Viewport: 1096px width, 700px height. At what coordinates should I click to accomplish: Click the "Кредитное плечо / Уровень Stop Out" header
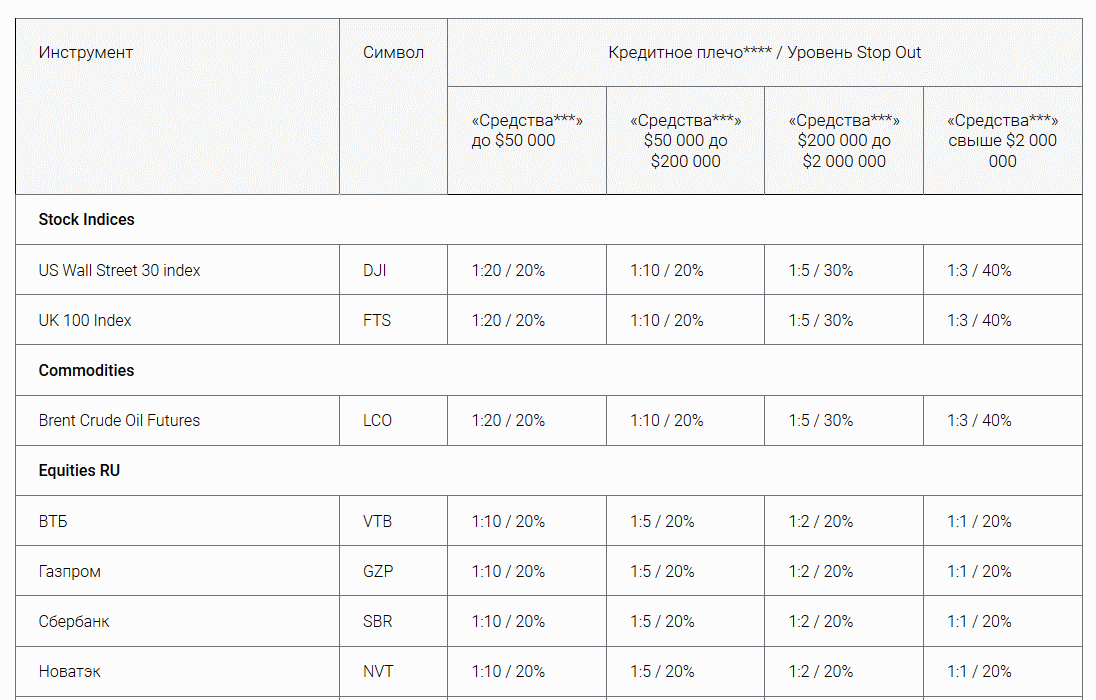(x=764, y=53)
